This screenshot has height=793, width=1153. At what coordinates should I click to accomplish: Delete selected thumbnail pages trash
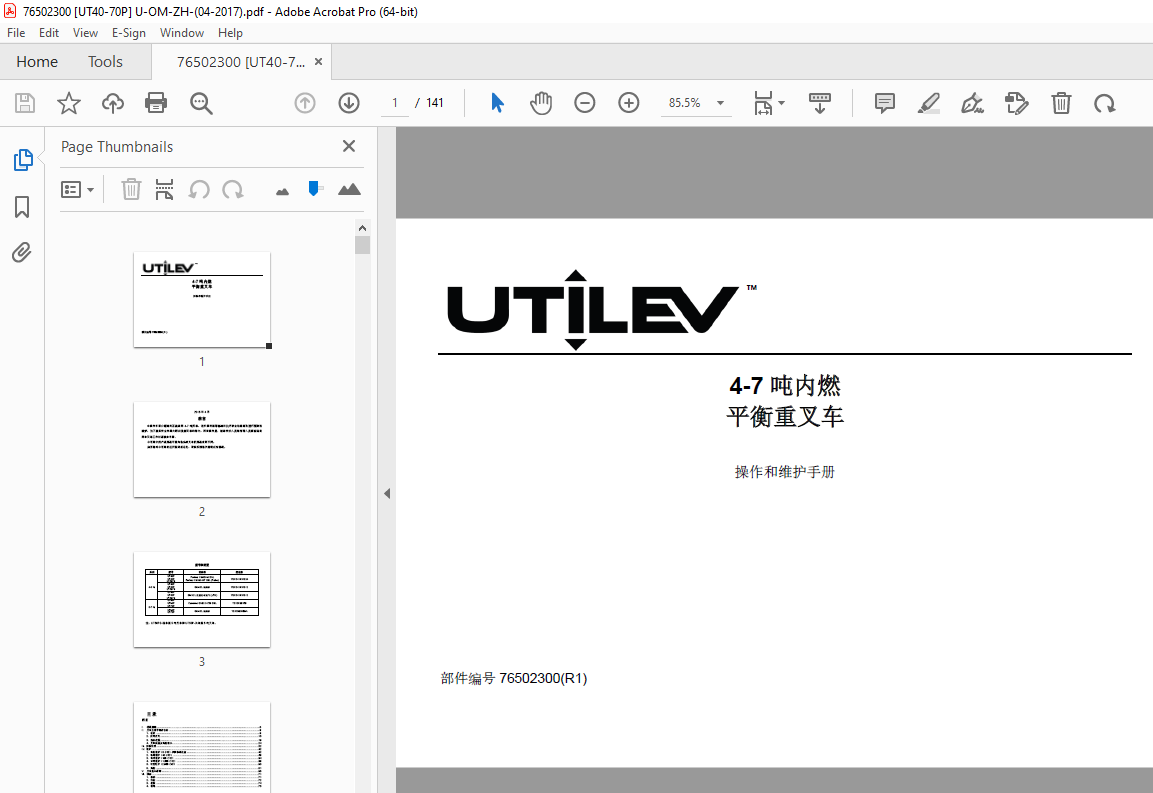click(x=131, y=190)
